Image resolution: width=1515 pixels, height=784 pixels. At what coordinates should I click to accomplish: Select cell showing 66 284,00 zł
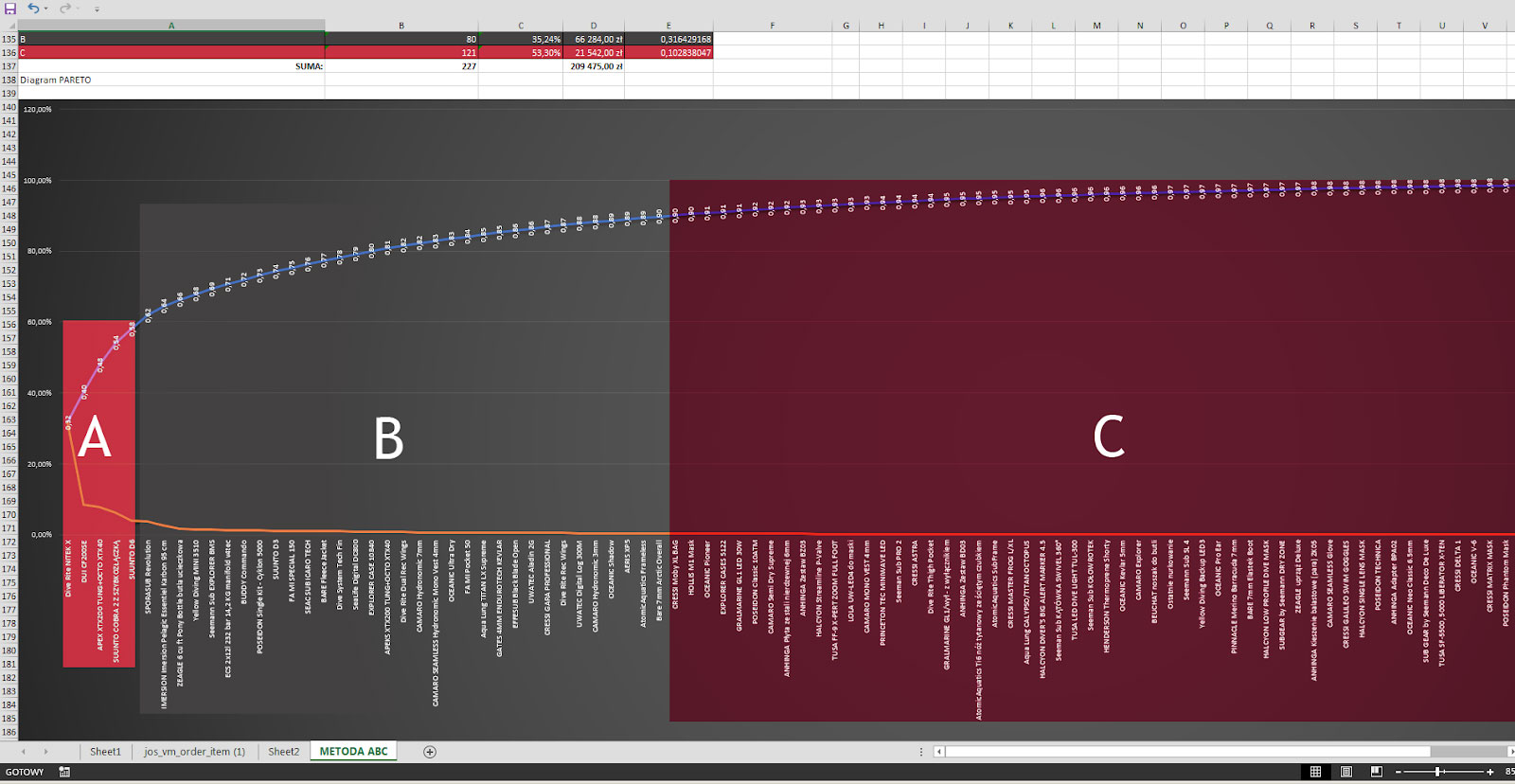[x=594, y=39]
